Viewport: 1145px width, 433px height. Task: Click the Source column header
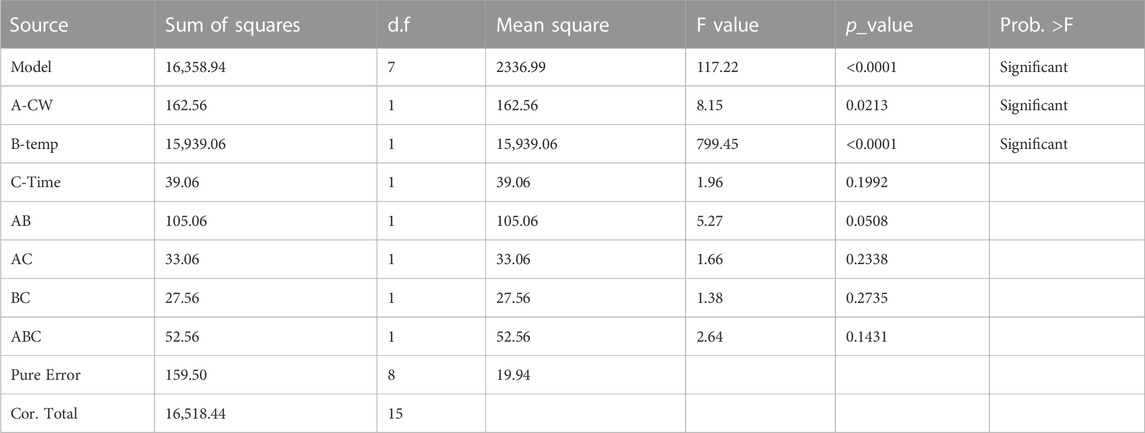39,26
